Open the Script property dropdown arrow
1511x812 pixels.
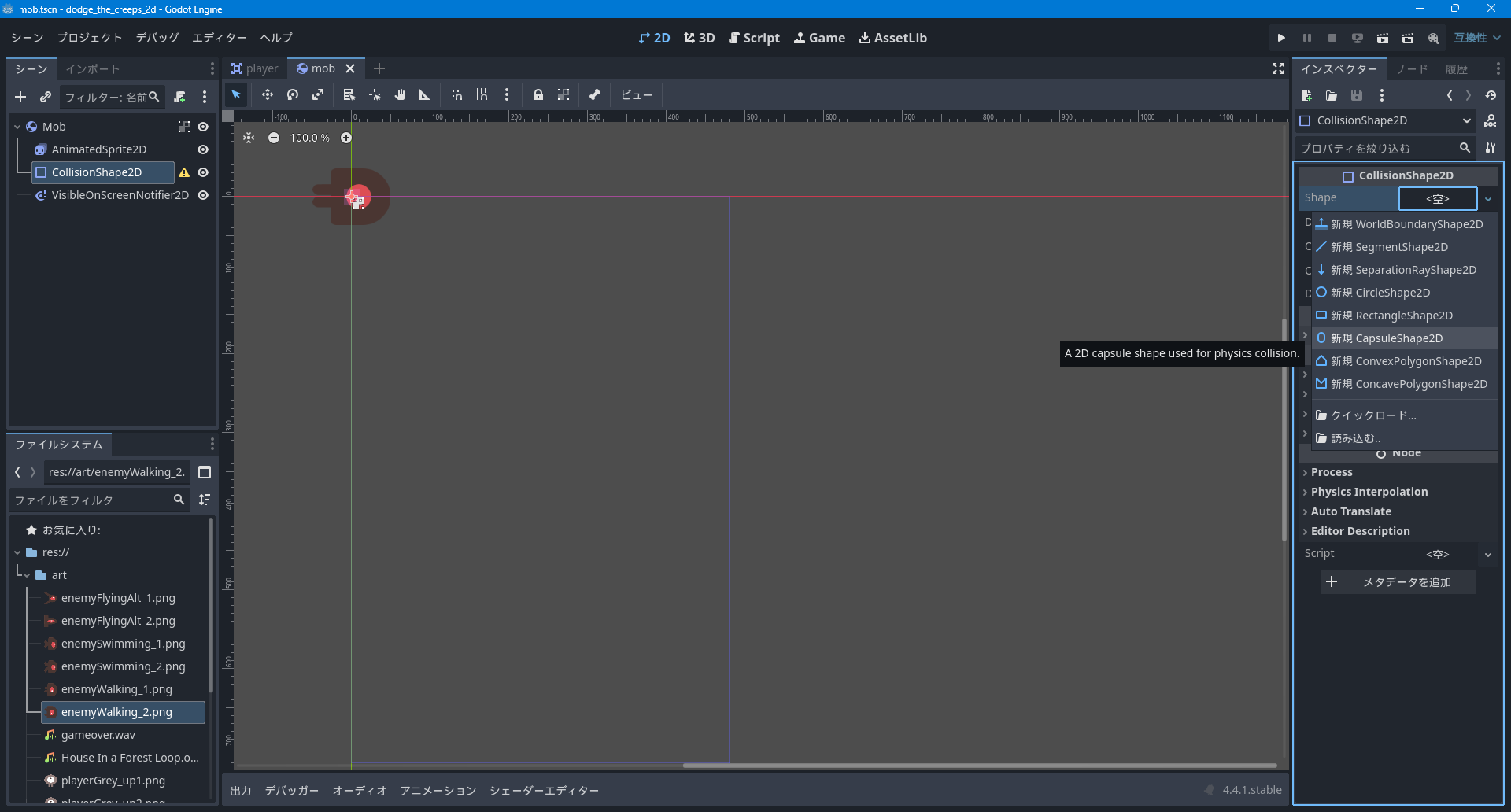(1488, 554)
